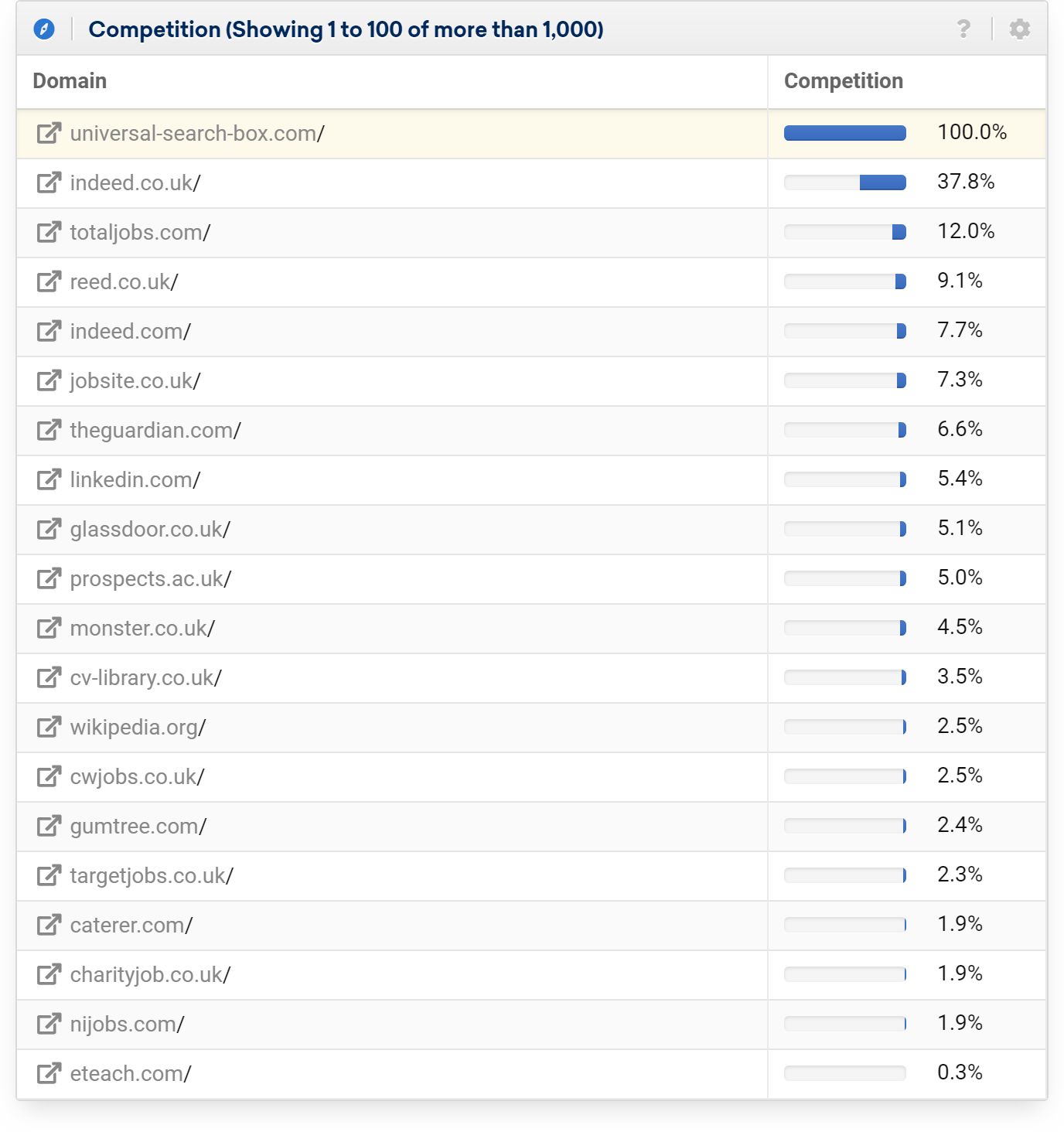This screenshot has height=1132, width=1064.
Task: Click the indeed.co.uk competition bar
Action: click(844, 182)
